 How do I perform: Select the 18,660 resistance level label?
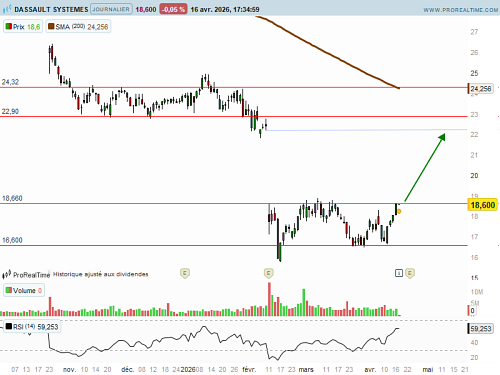pos(12,198)
